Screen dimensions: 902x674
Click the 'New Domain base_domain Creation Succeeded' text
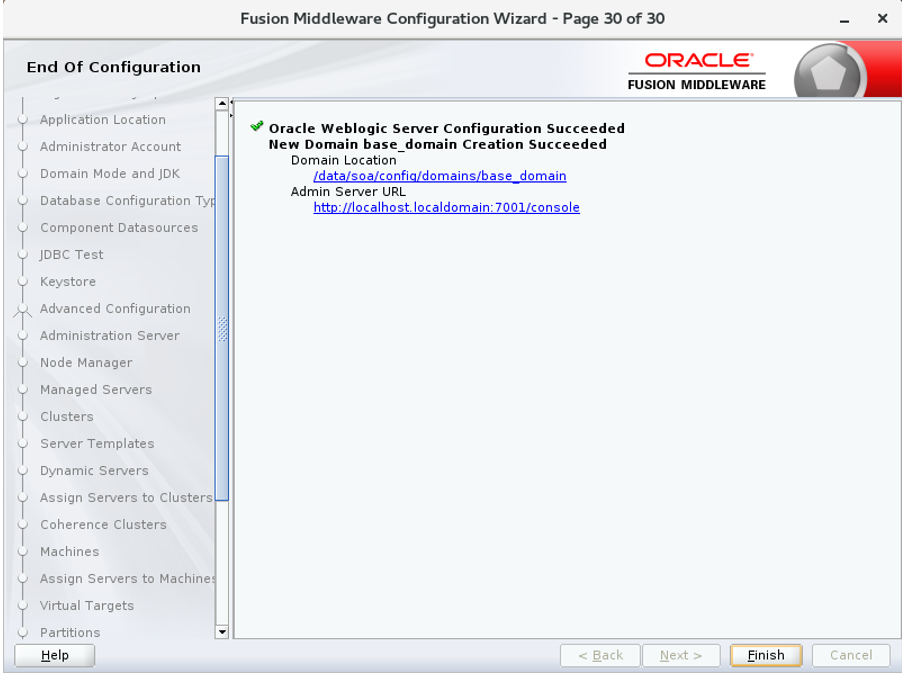(x=437, y=144)
